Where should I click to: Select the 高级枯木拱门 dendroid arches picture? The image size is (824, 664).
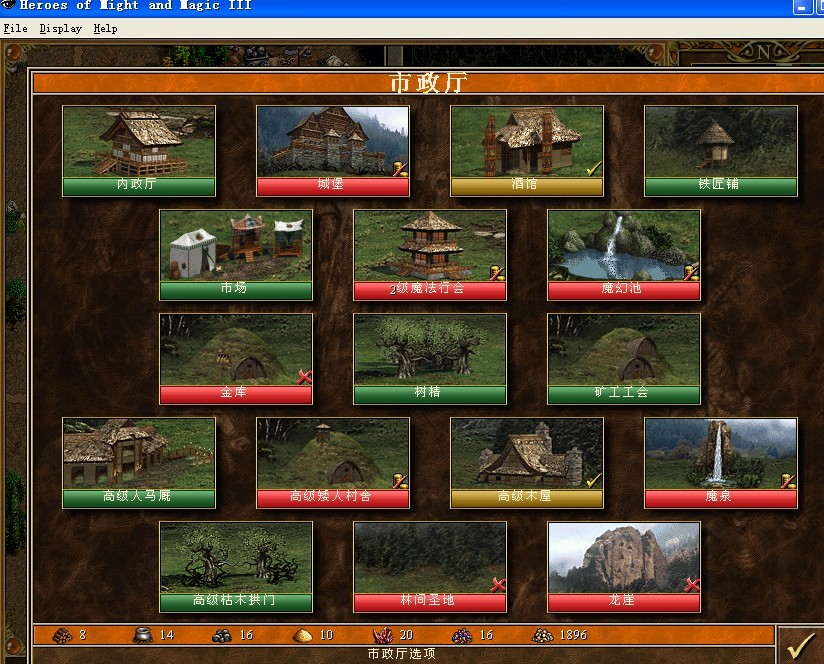pyautogui.click(x=236, y=558)
